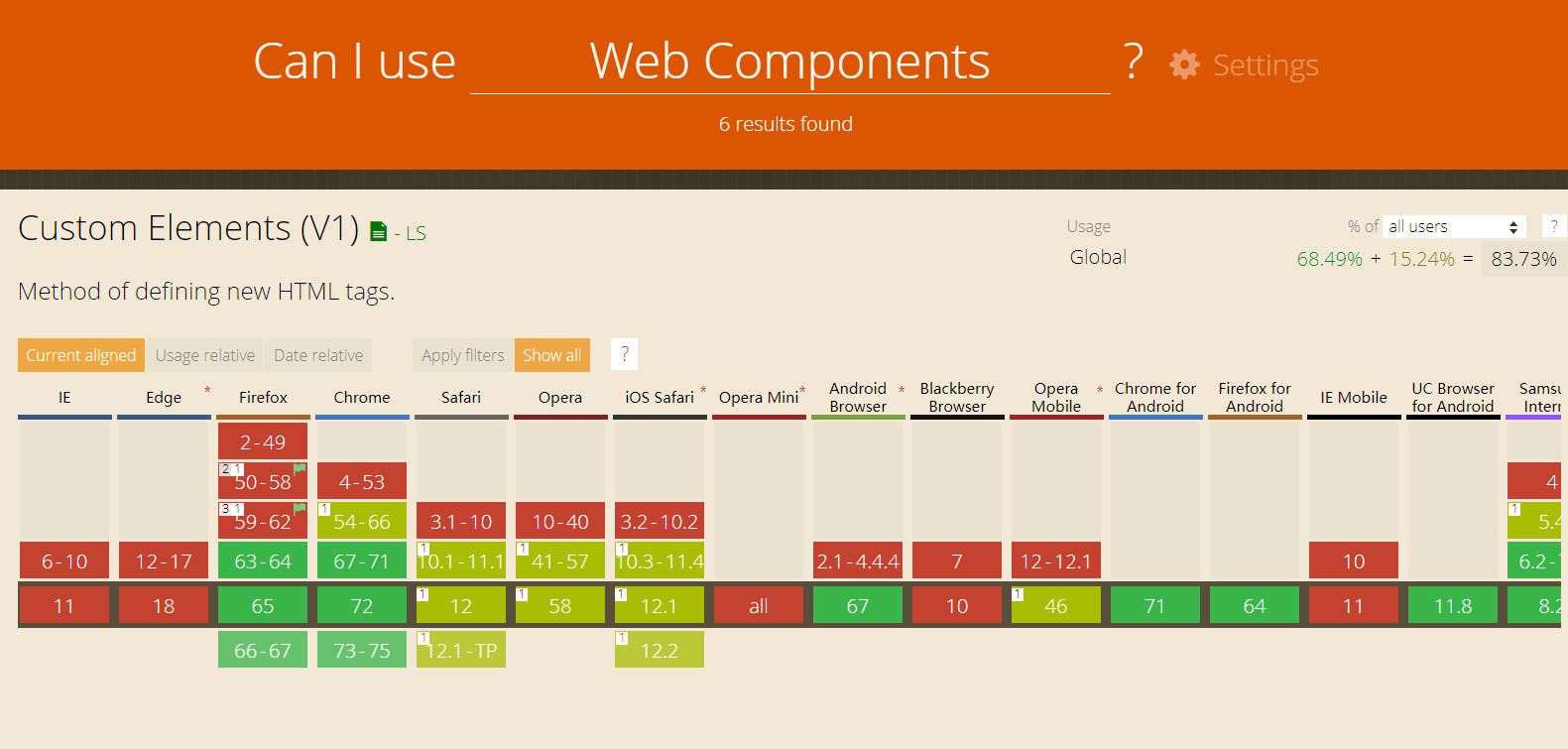Open the Settings gear icon
Image resolution: width=1568 pixels, height=749 pixels.
[1184, 64]
